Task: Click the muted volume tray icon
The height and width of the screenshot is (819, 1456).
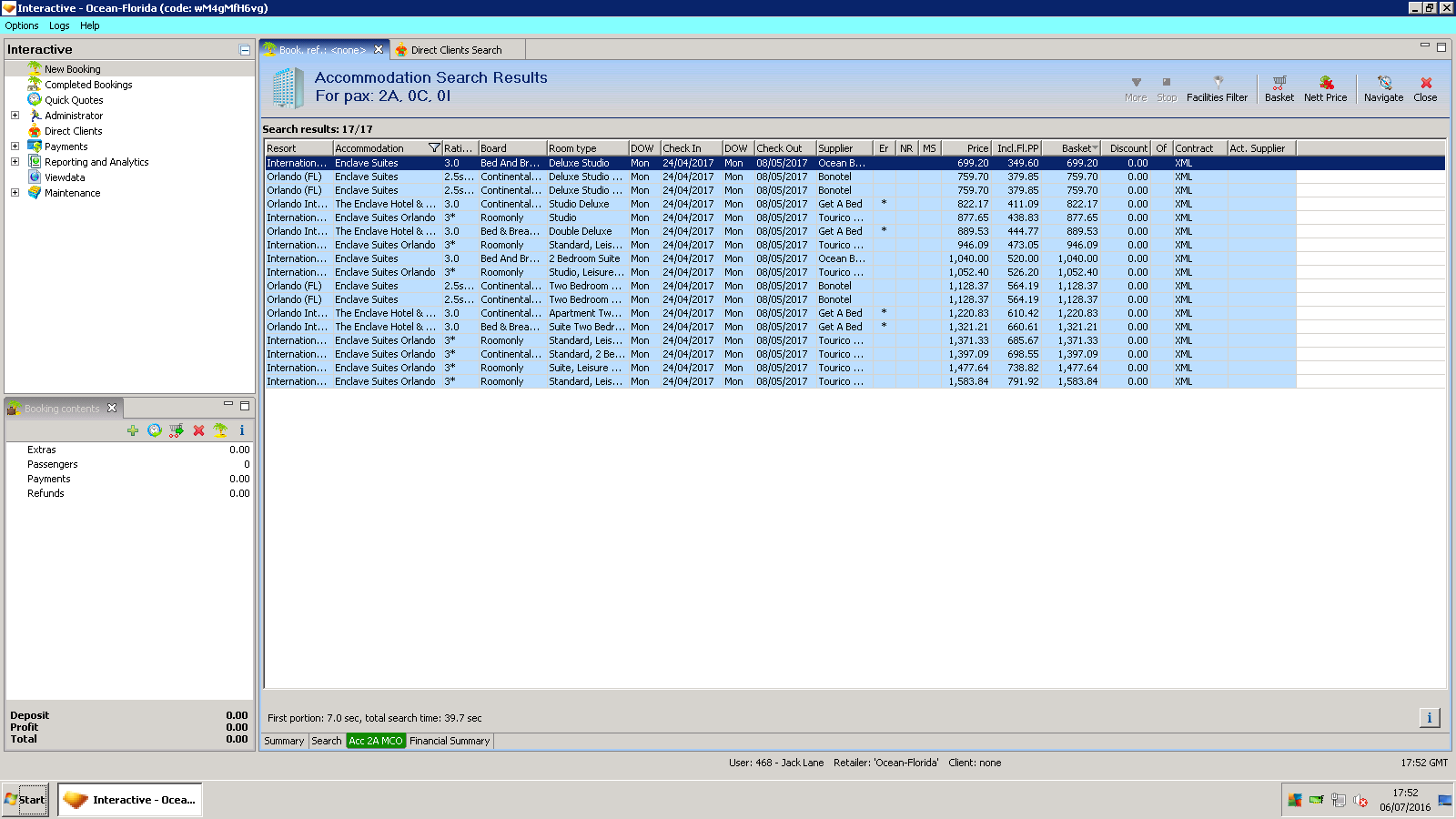Action: (1360, 801)
